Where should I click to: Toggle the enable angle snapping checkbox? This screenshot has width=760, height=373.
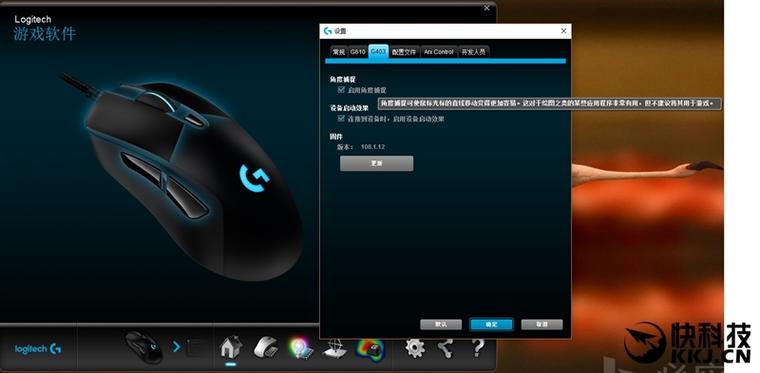[x=341, y=90]
